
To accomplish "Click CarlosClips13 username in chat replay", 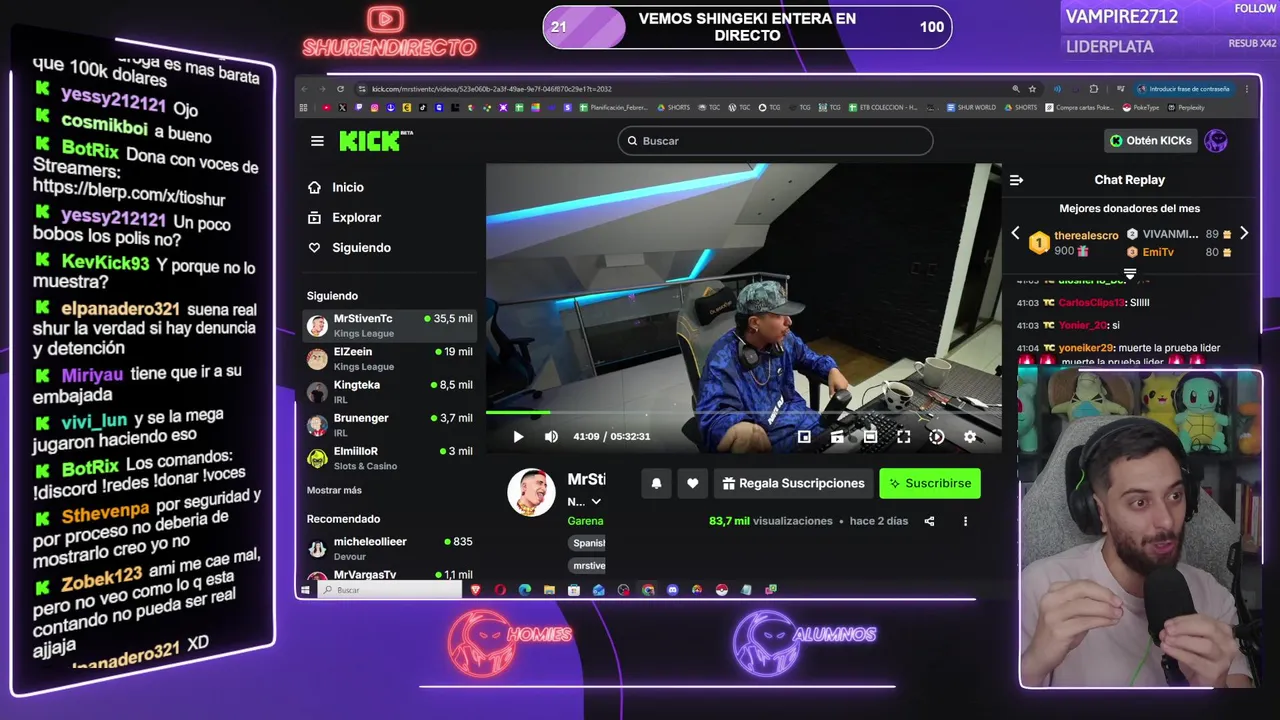I will pyautogui.click(x=1092, y=302).
